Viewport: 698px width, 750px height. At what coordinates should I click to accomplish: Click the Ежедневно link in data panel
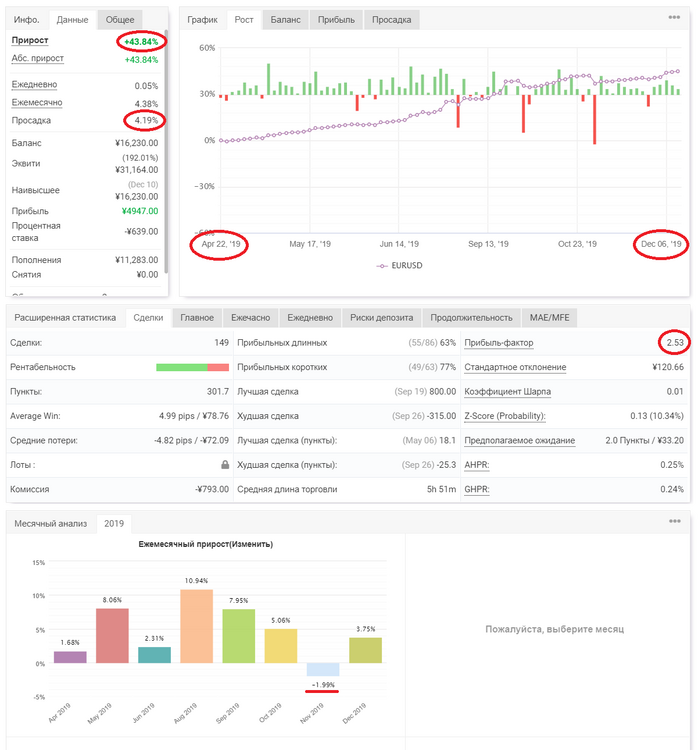pyautogui.click(x=34, y=85)
